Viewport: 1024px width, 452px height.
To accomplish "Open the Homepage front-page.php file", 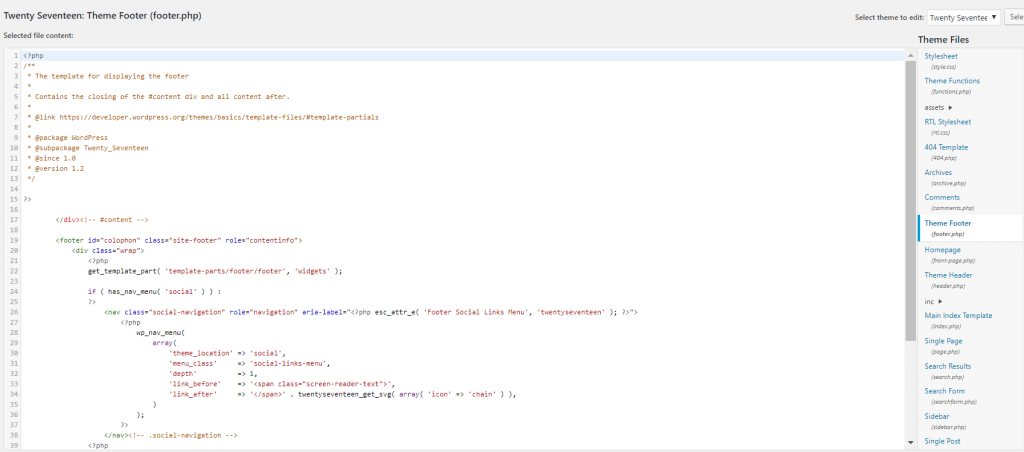I will tap(942, 250).
